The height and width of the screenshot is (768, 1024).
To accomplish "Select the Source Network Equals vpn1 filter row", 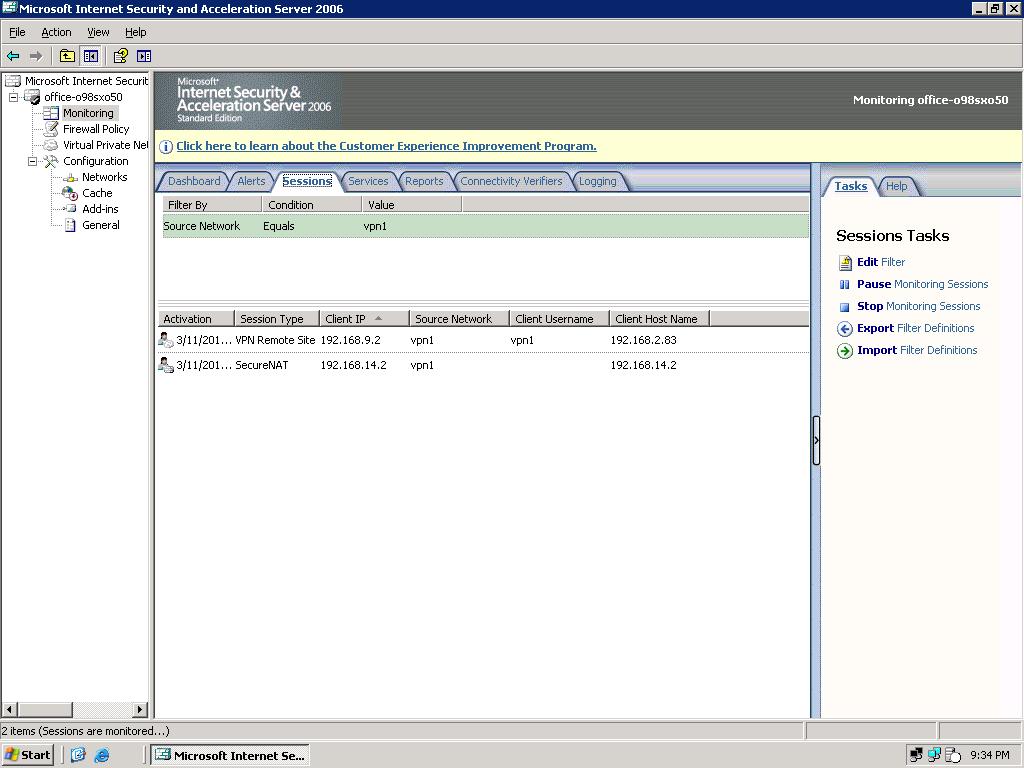I will [x=485, y=227].
